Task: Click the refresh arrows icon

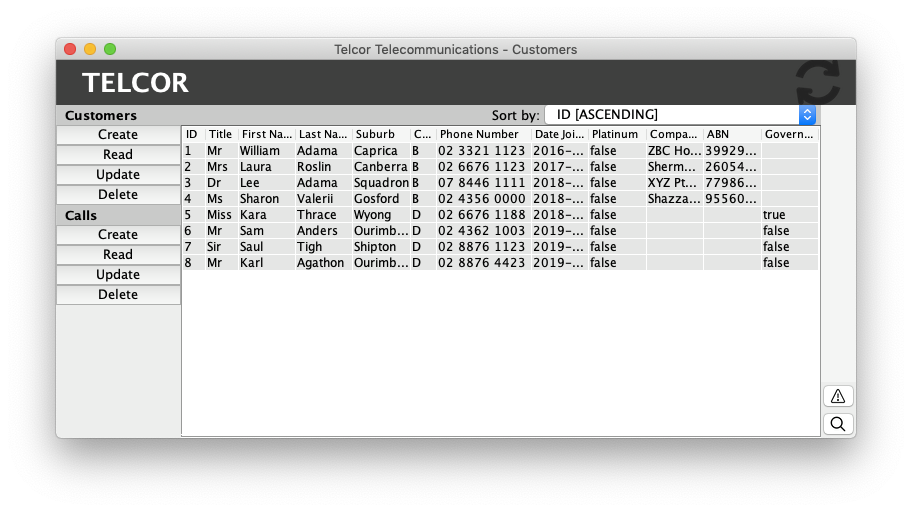Action: click(x=818, y=82)
